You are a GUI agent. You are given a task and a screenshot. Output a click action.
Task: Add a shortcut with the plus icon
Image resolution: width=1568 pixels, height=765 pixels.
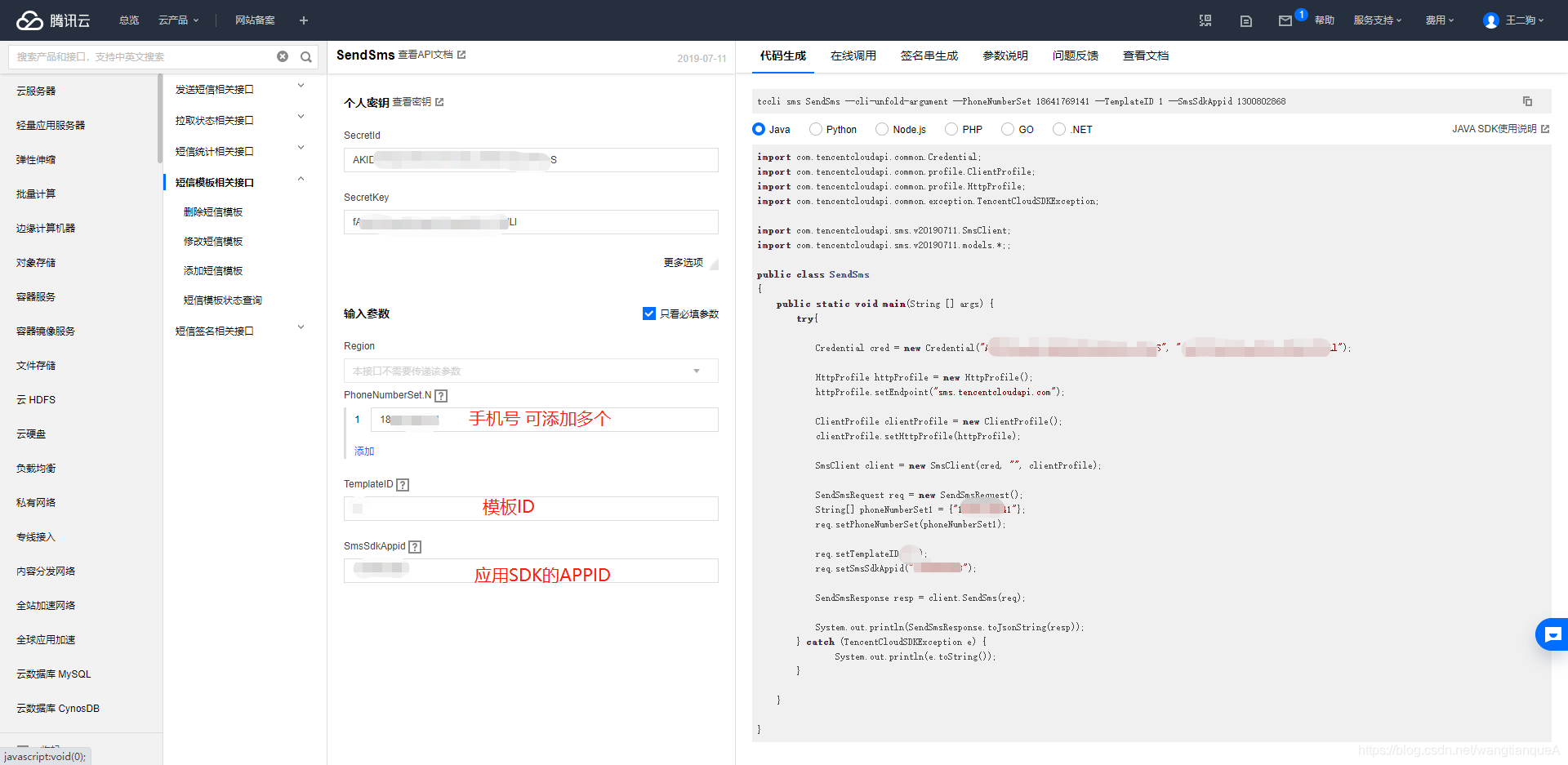pyautogui.click(x=304, y=20)
